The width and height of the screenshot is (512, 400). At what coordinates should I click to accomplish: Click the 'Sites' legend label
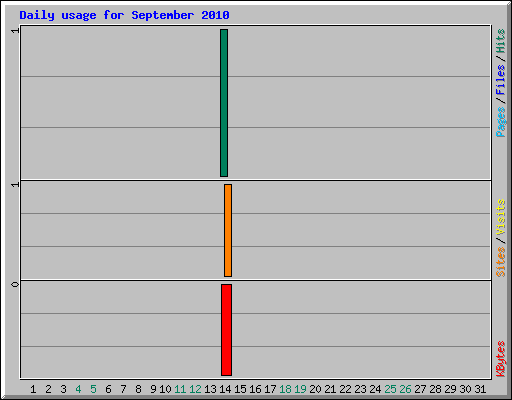click(500, 262)
